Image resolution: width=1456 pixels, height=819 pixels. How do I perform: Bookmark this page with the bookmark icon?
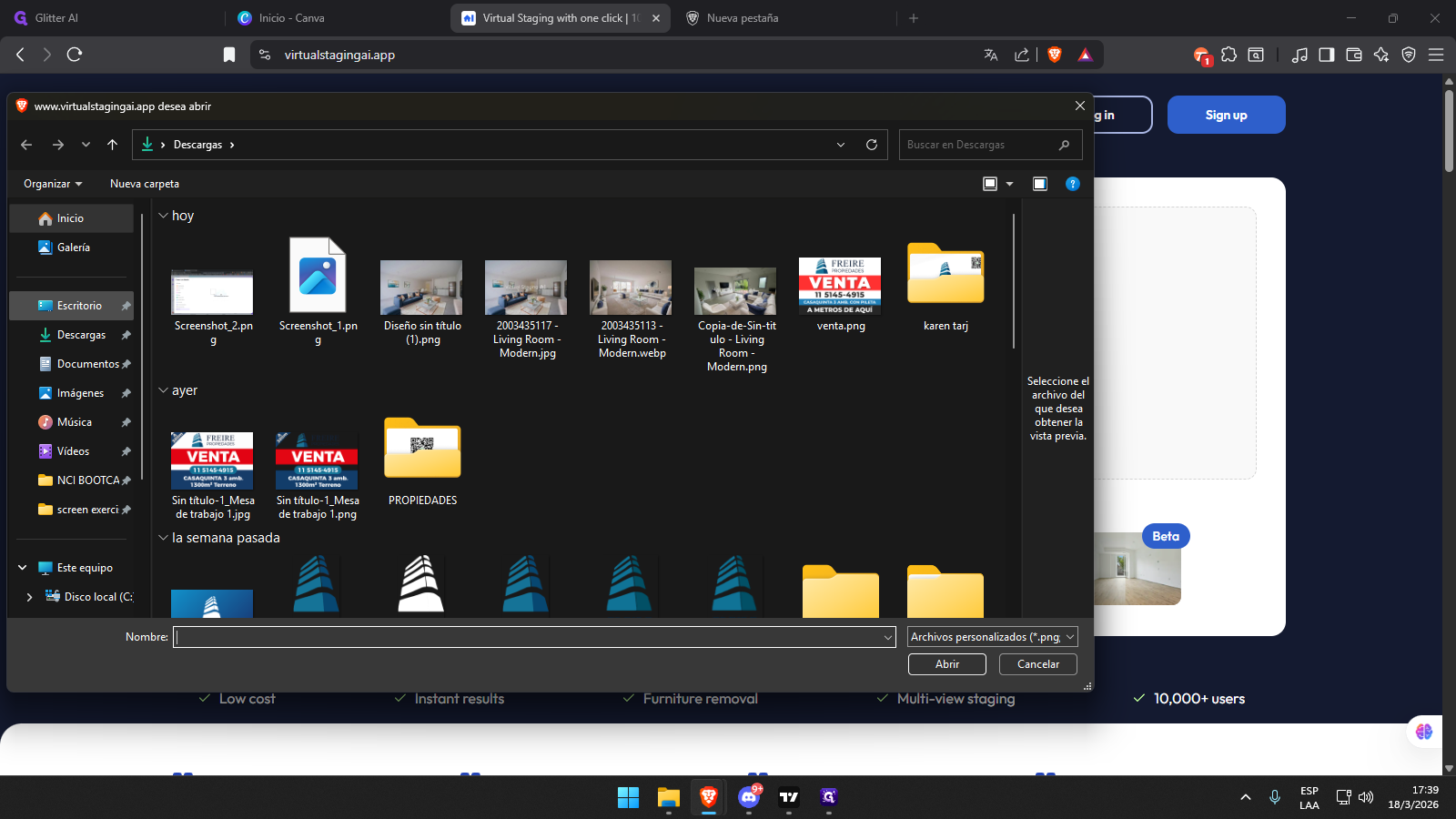tap(229, 55)
